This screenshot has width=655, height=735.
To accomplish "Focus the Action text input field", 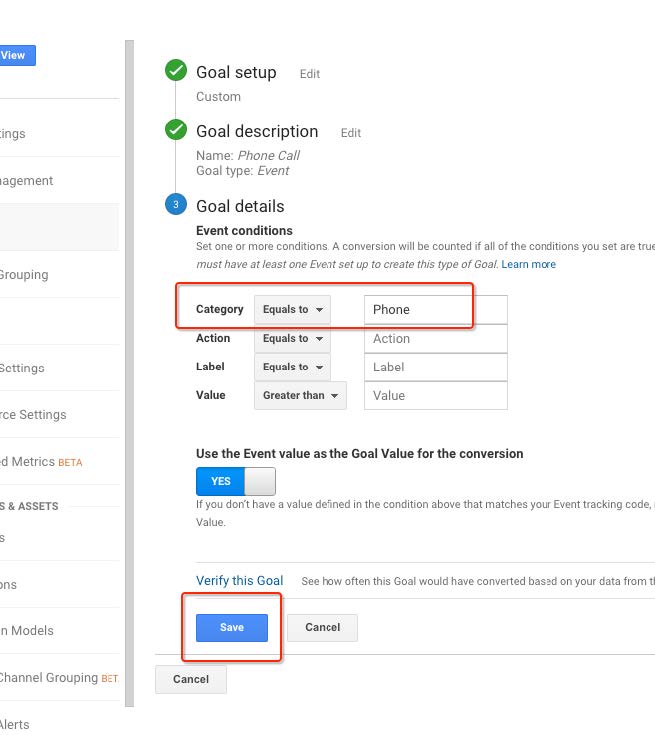I will pyautogui.click(x=435, y=339).
